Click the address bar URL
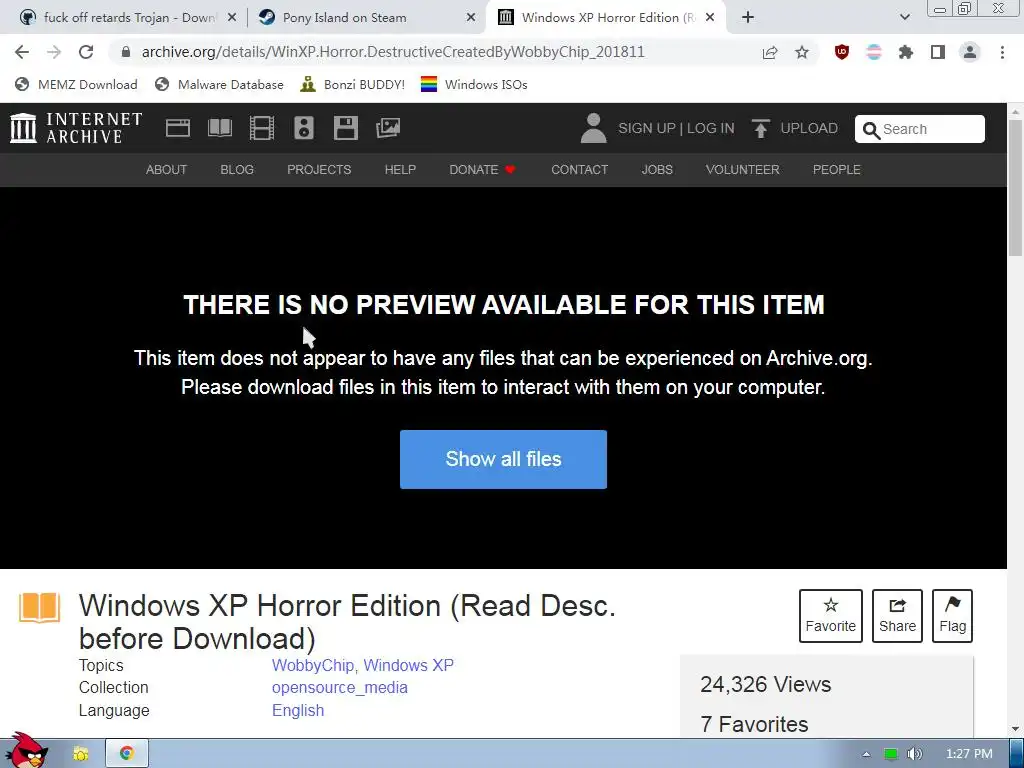This screenshot has height=768, width=1024. tap(392, 52)
